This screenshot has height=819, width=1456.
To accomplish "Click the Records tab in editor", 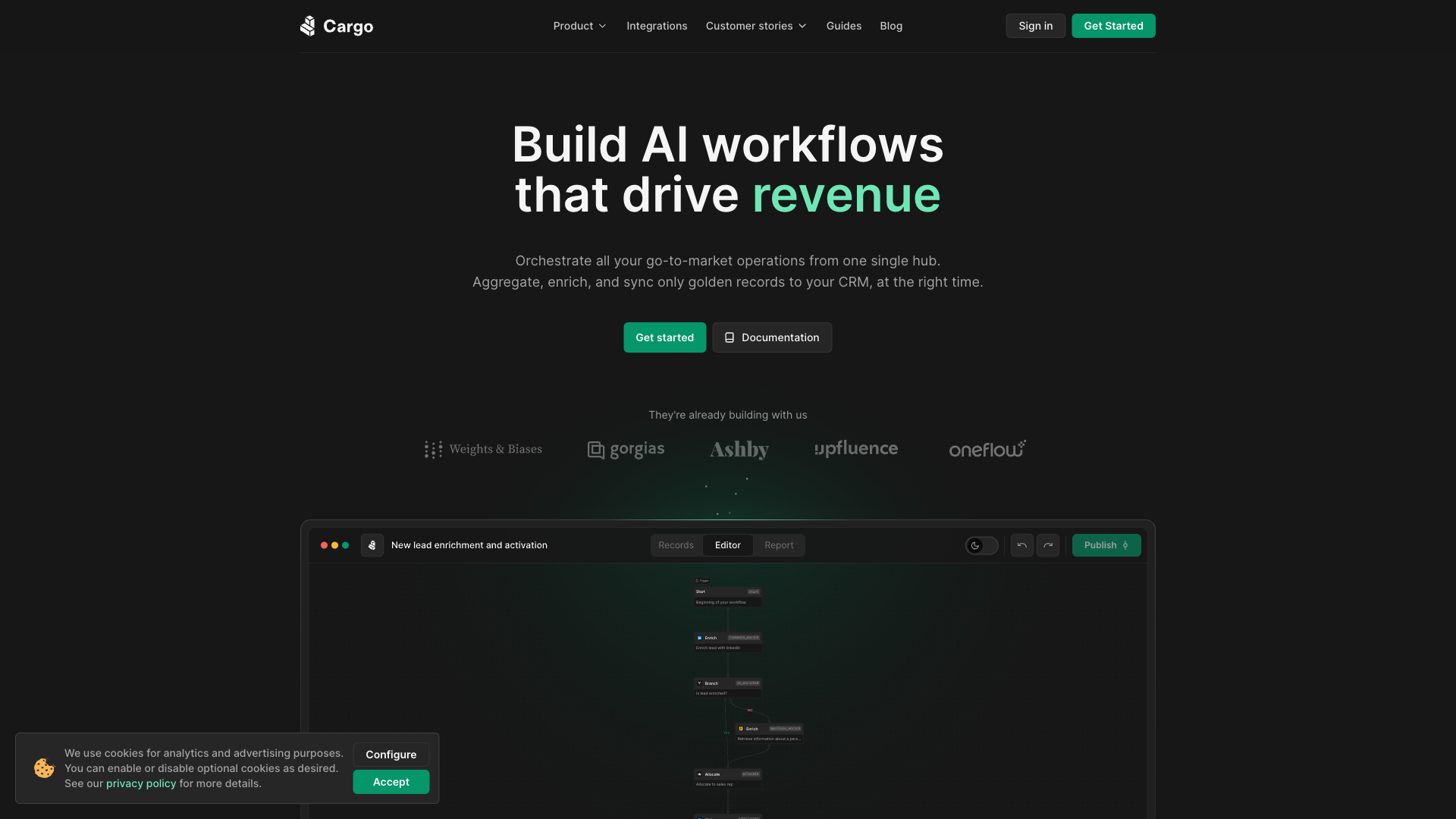I will 675,544.
